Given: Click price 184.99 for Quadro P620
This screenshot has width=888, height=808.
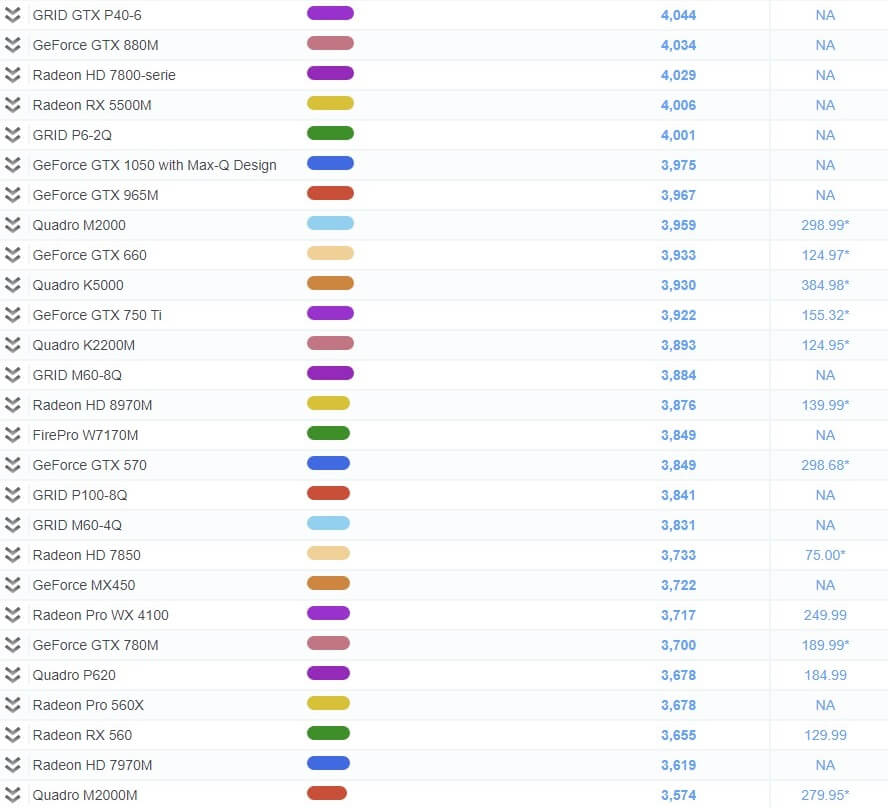Looking at the screenshot, I should [825, 676].
